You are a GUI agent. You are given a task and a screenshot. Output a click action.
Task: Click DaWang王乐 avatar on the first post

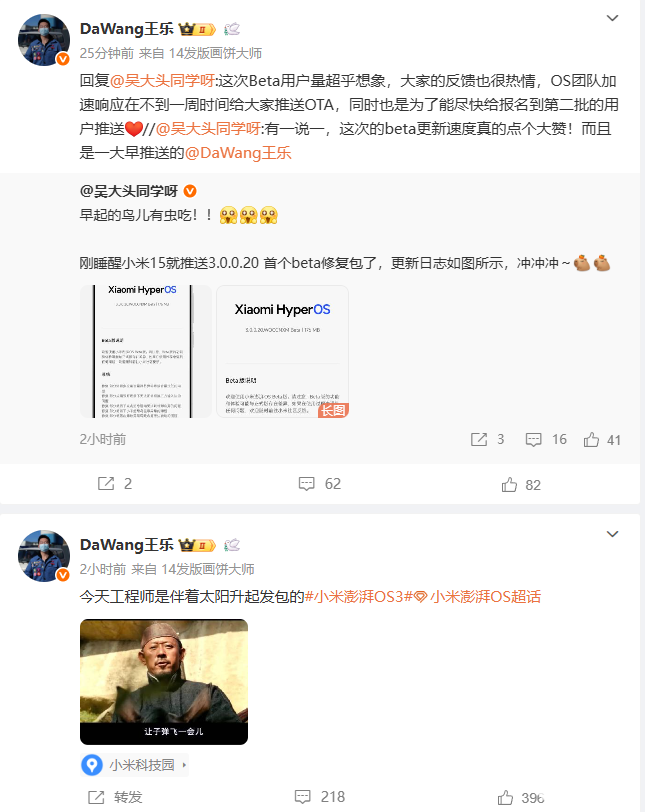click(x=44, y=40)
